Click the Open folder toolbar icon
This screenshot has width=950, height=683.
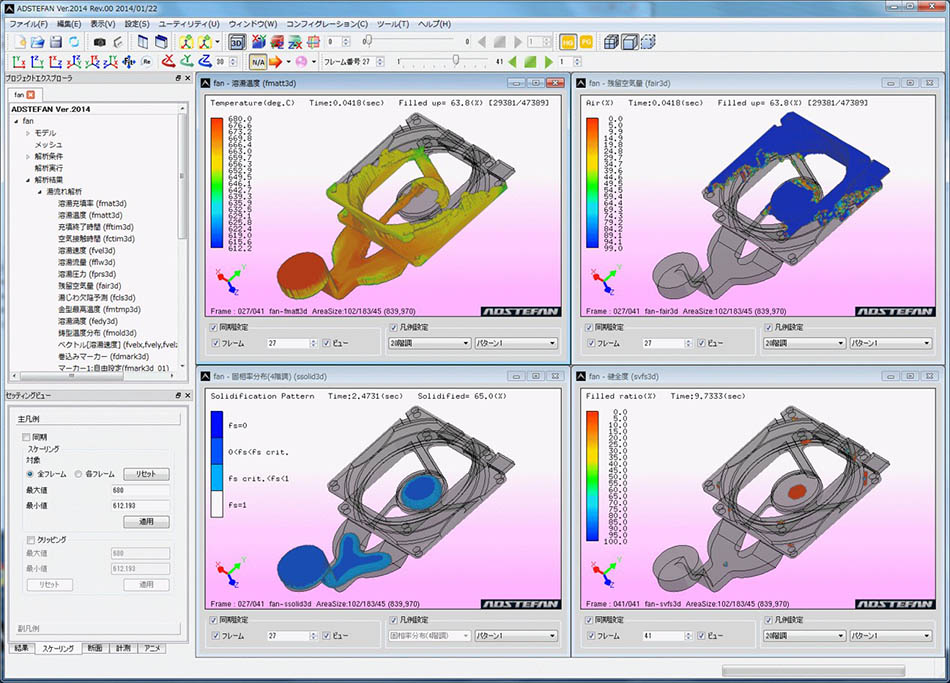38,42
